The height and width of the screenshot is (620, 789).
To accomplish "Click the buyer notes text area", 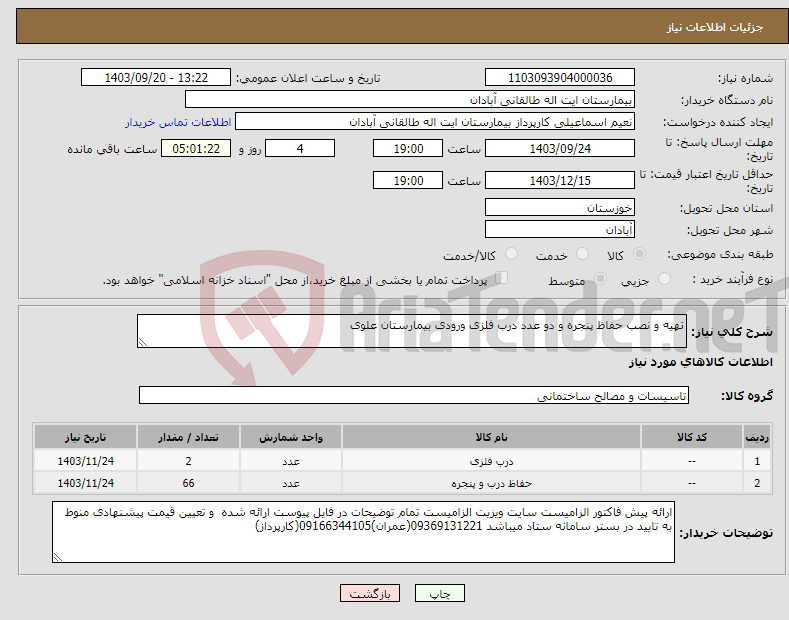I will point(363,532).
